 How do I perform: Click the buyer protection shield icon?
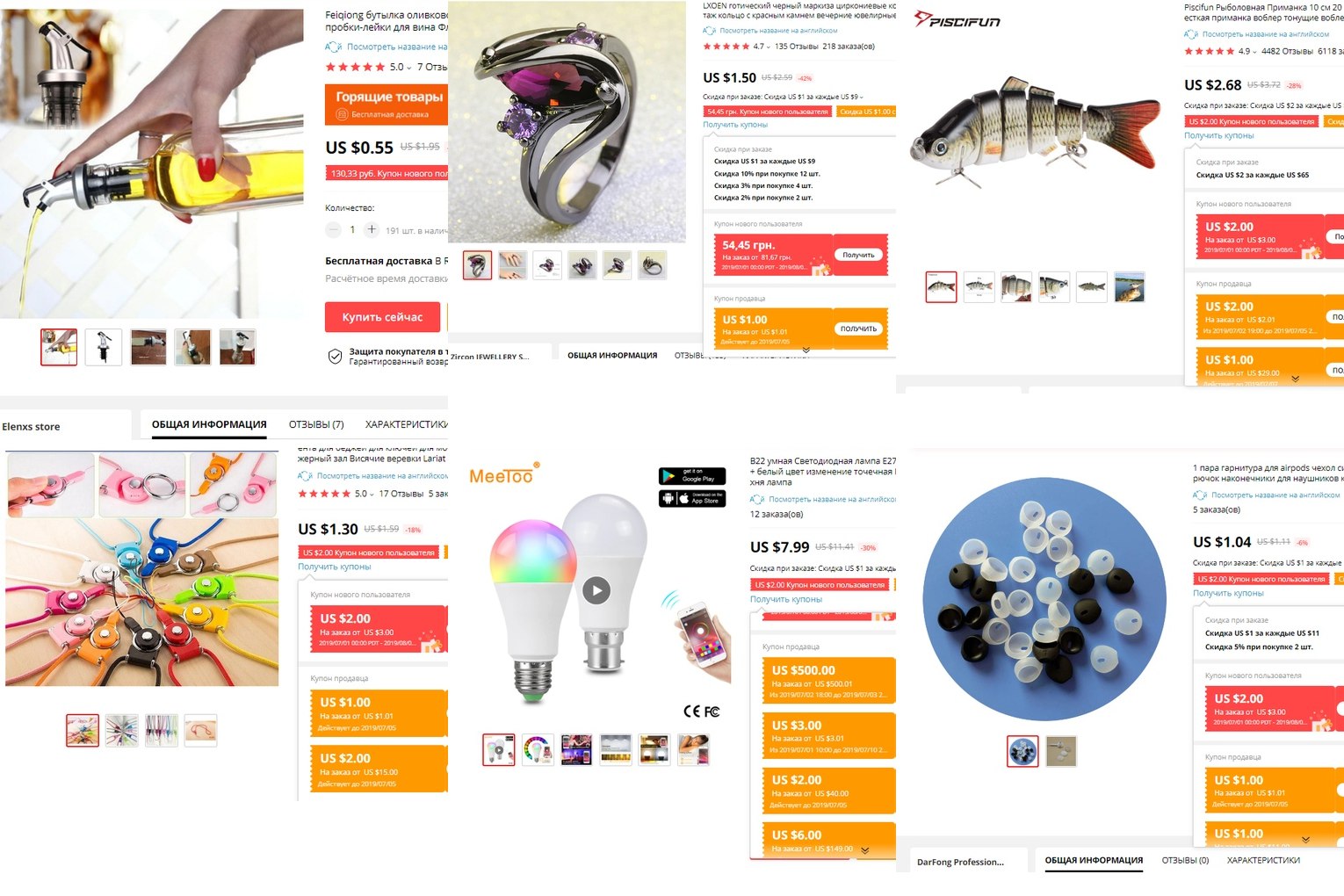click(x=335, y=356)
